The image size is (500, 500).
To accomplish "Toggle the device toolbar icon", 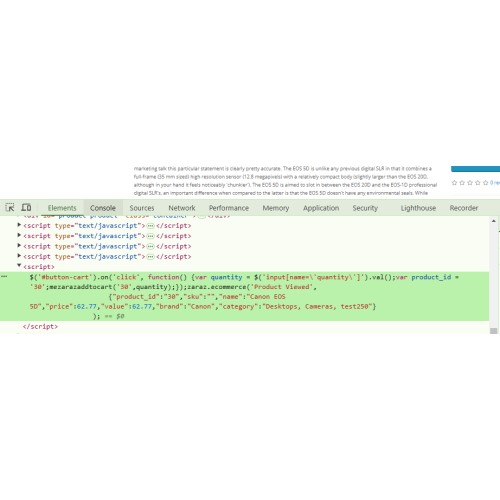I will tap(26, 207).
